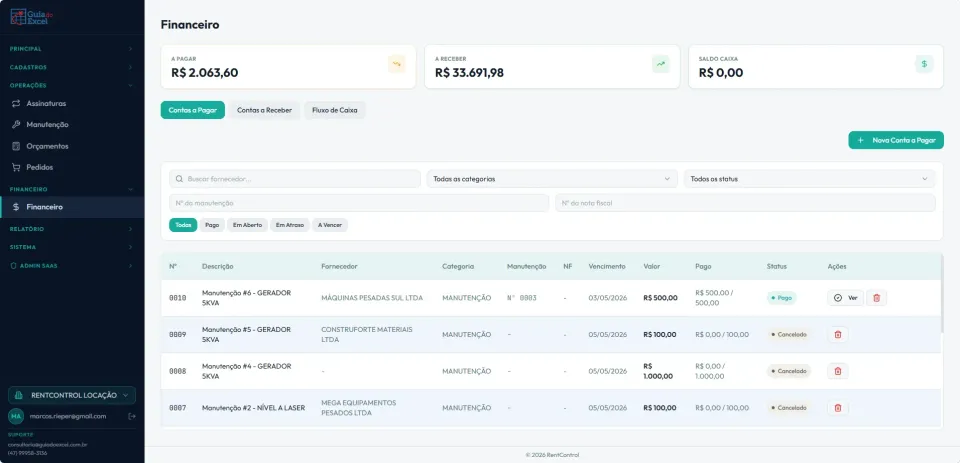Click the Orçamentos calculator icon

click(16, 146)
